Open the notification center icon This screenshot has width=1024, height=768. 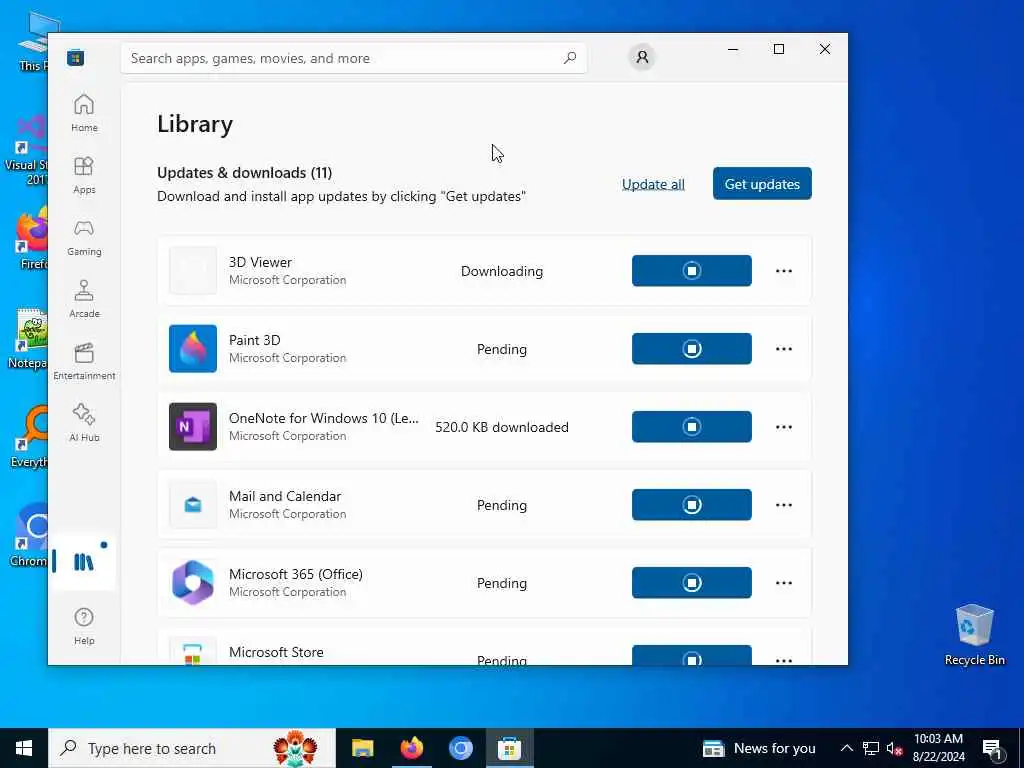tap(992, 748)
